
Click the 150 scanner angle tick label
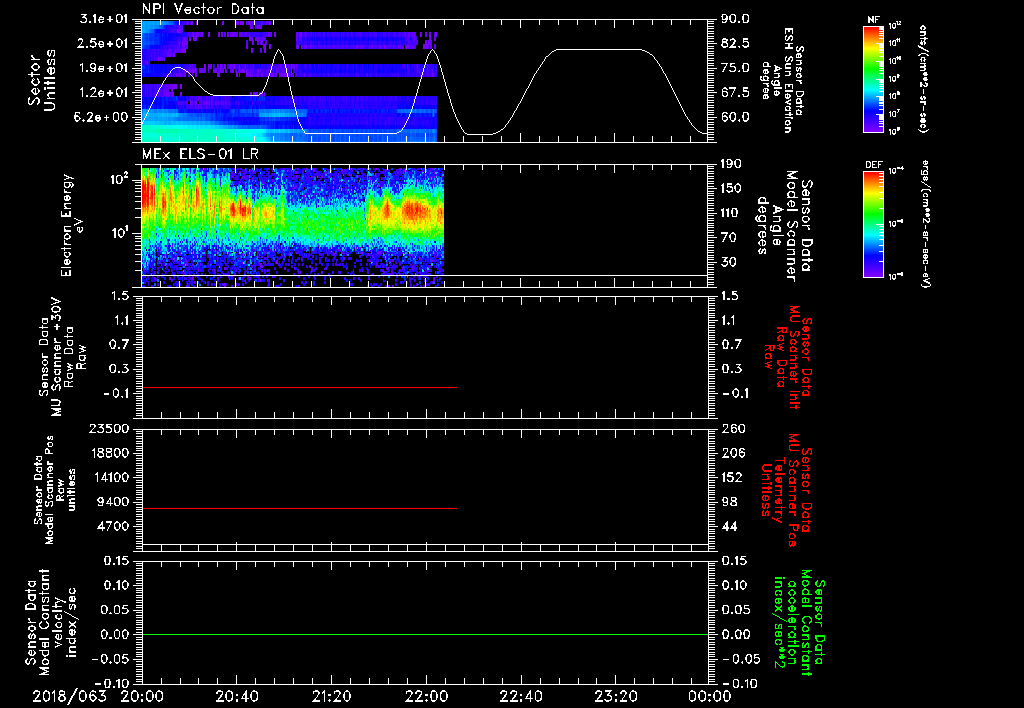[x=731, y=188]
